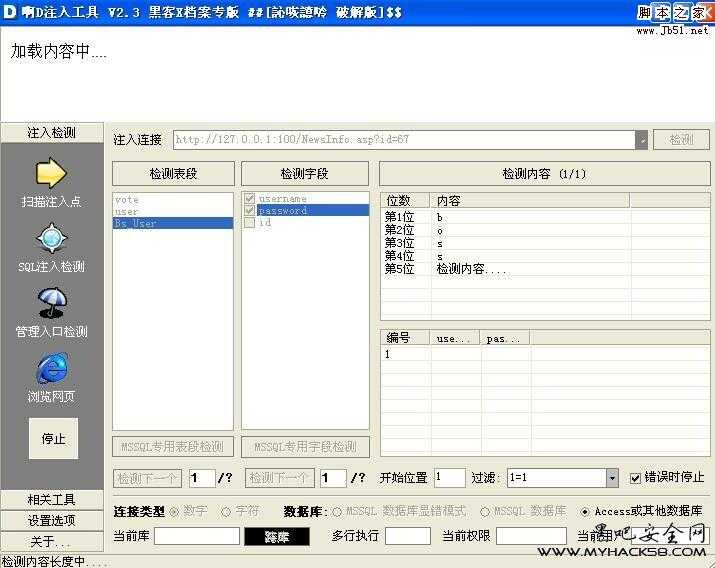Click the 位数 column header

coord(405,201)
